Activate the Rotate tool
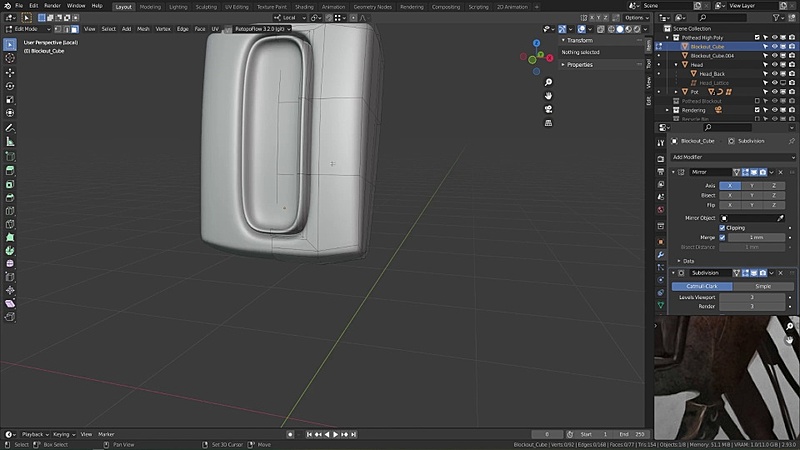 pyautogui.click(x=10, y=86)
